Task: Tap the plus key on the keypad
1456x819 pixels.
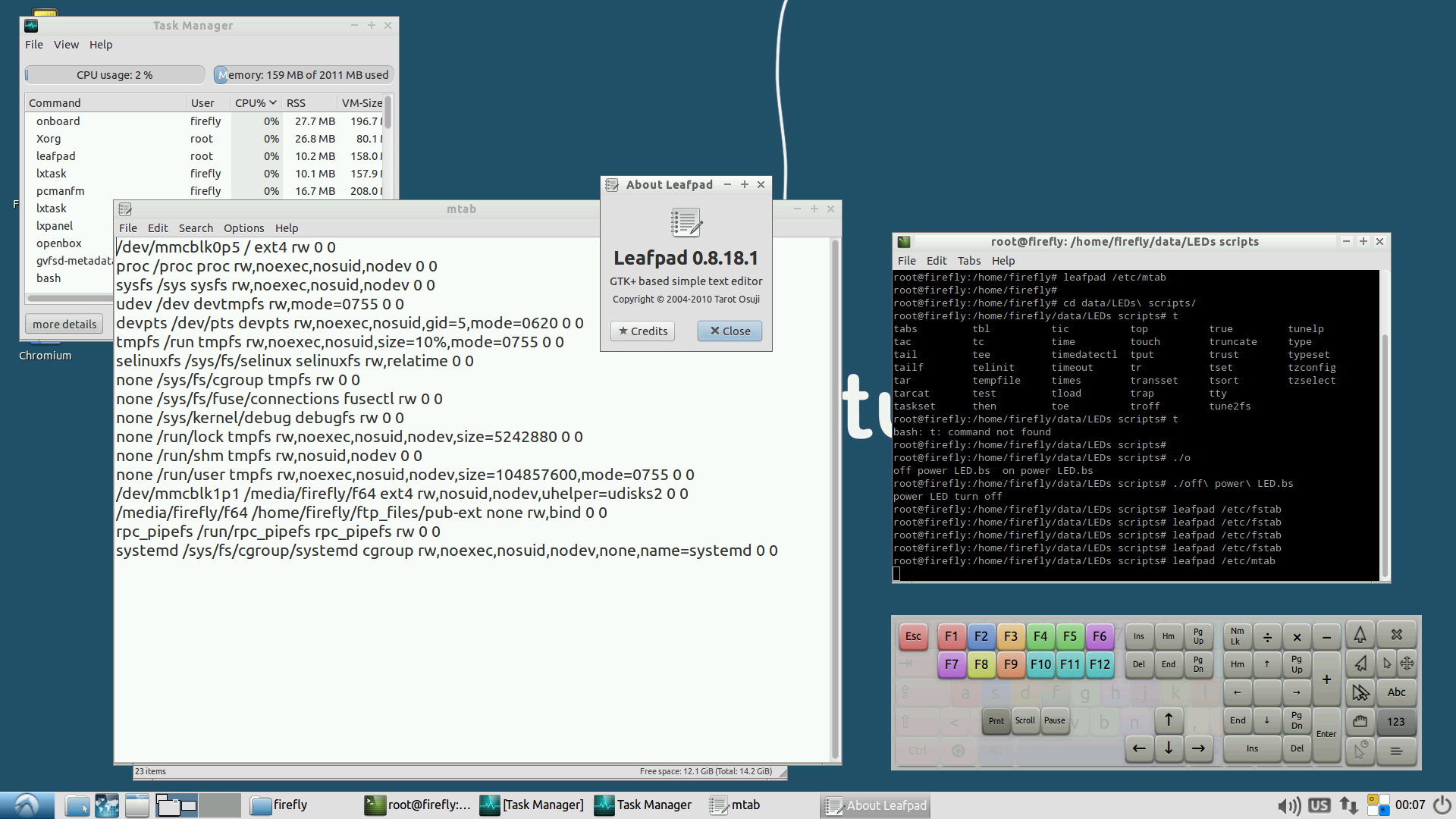Action: tap(1326, 679)
